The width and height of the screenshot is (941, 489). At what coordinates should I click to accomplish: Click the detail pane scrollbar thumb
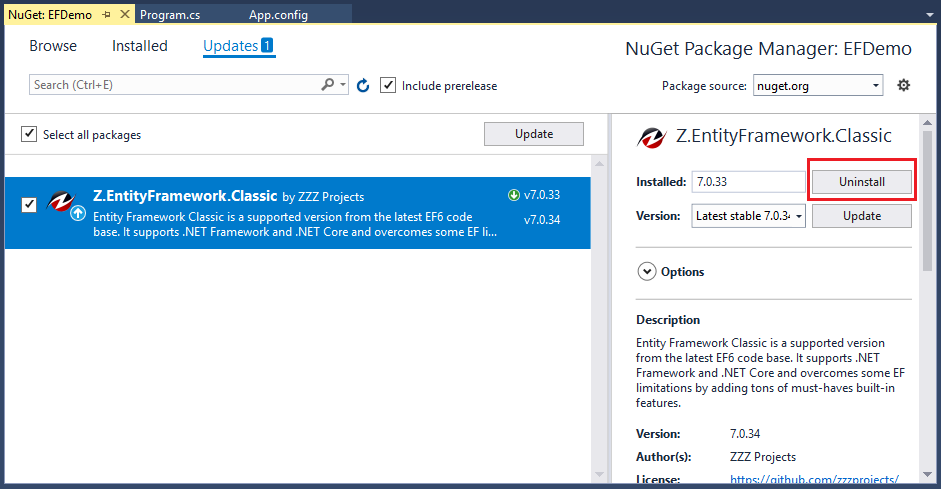928,200
